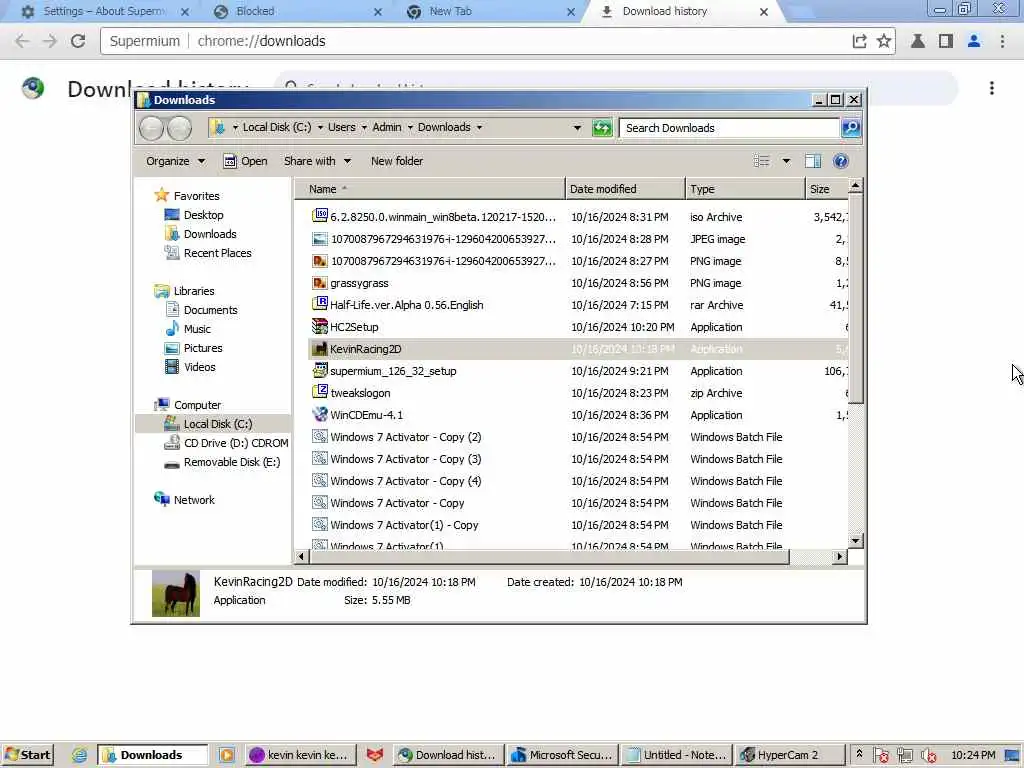Screen dimensions: 1024x768
Task: Show the preview pane icon
Action: tap(812, 161)
